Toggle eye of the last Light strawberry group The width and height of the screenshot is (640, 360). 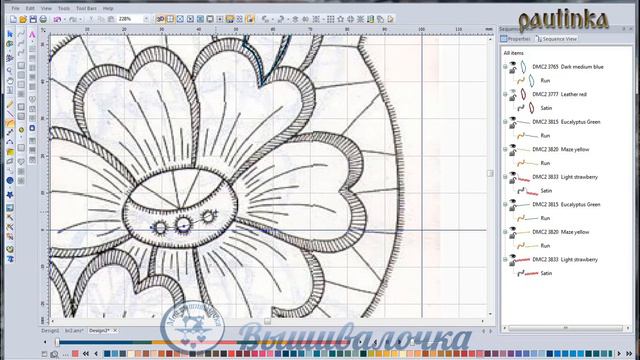tap(512, 257)
